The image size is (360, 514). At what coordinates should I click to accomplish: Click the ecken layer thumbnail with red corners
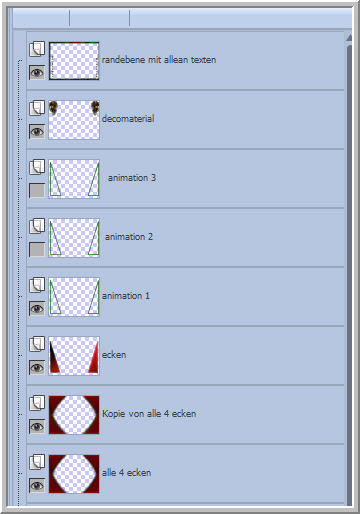[74, 356]
